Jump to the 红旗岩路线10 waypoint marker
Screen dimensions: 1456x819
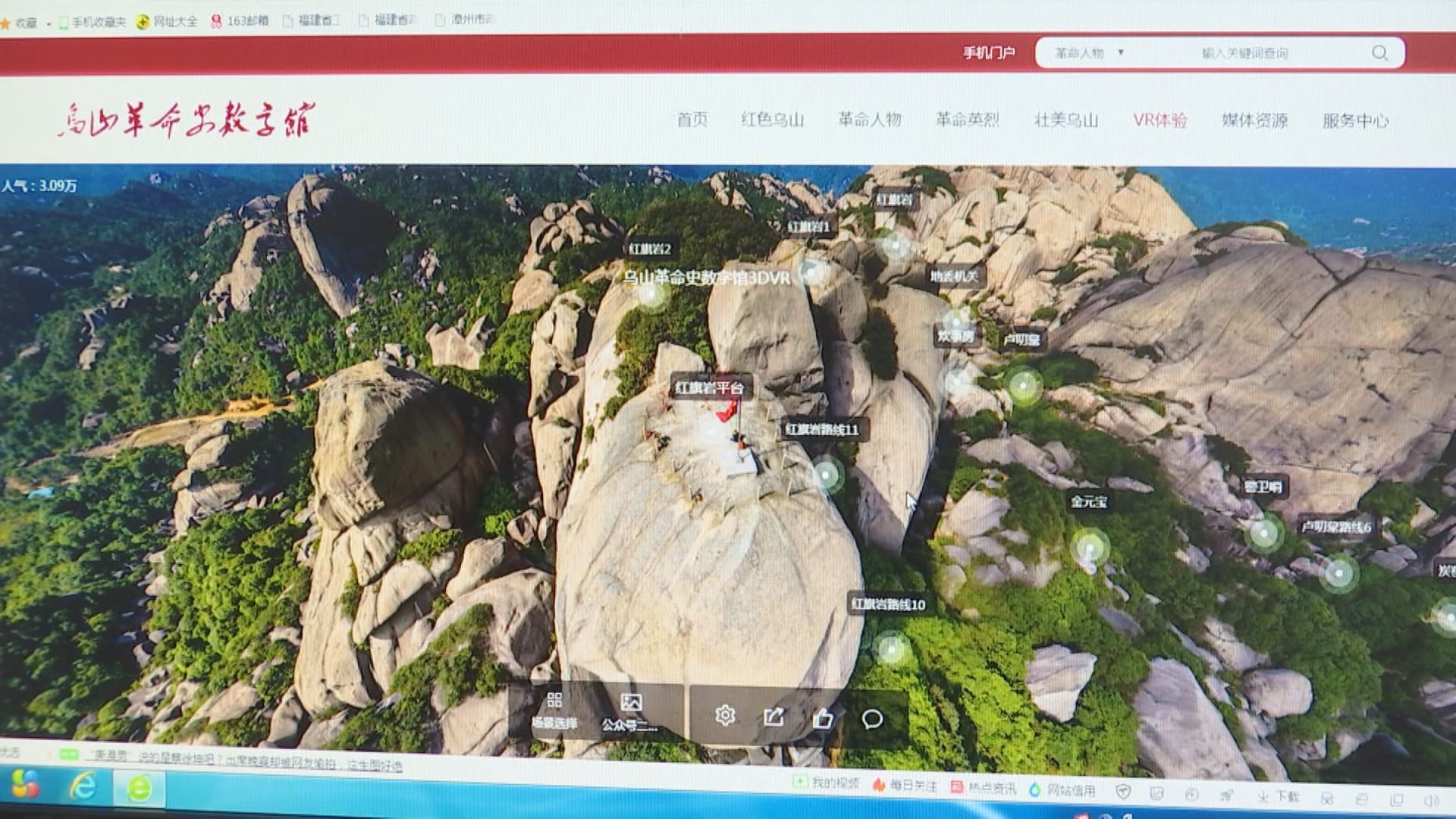click(891, 648)
